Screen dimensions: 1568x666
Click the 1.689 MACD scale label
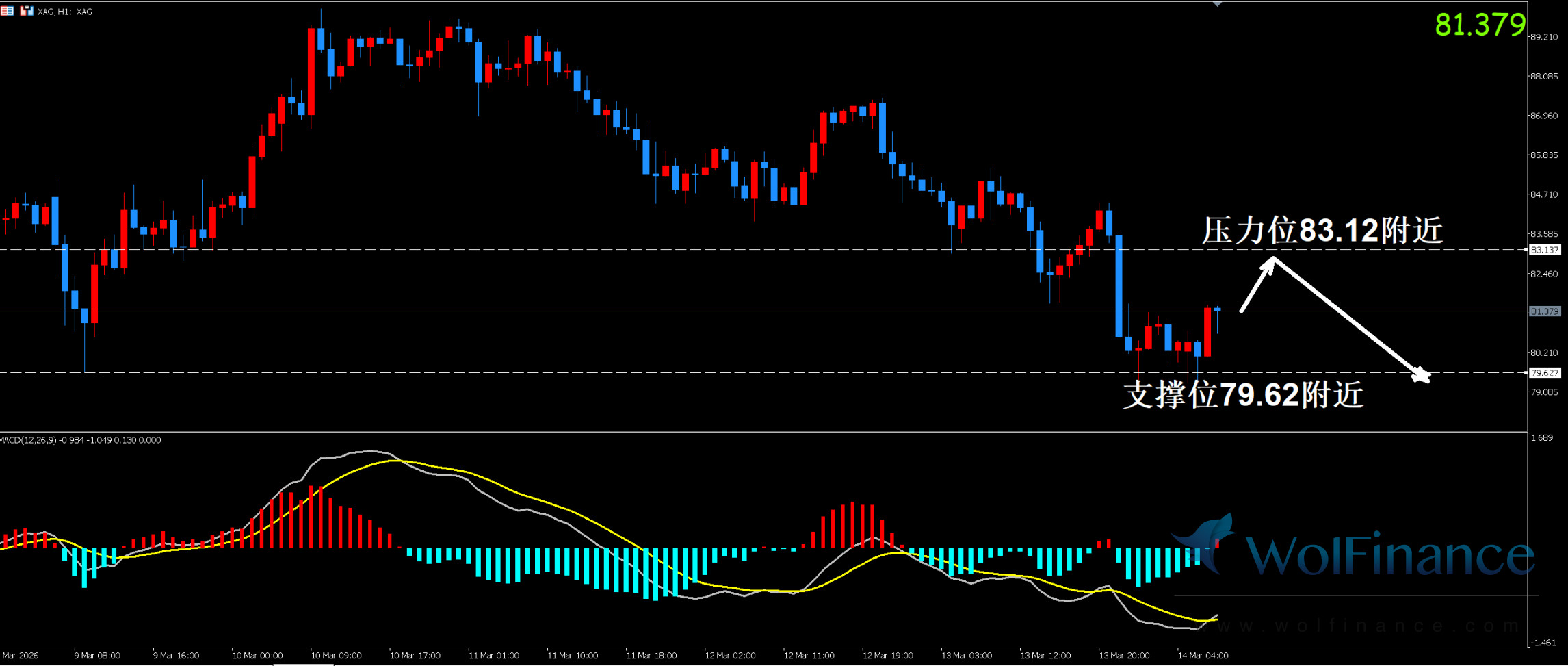point(1542,437)
